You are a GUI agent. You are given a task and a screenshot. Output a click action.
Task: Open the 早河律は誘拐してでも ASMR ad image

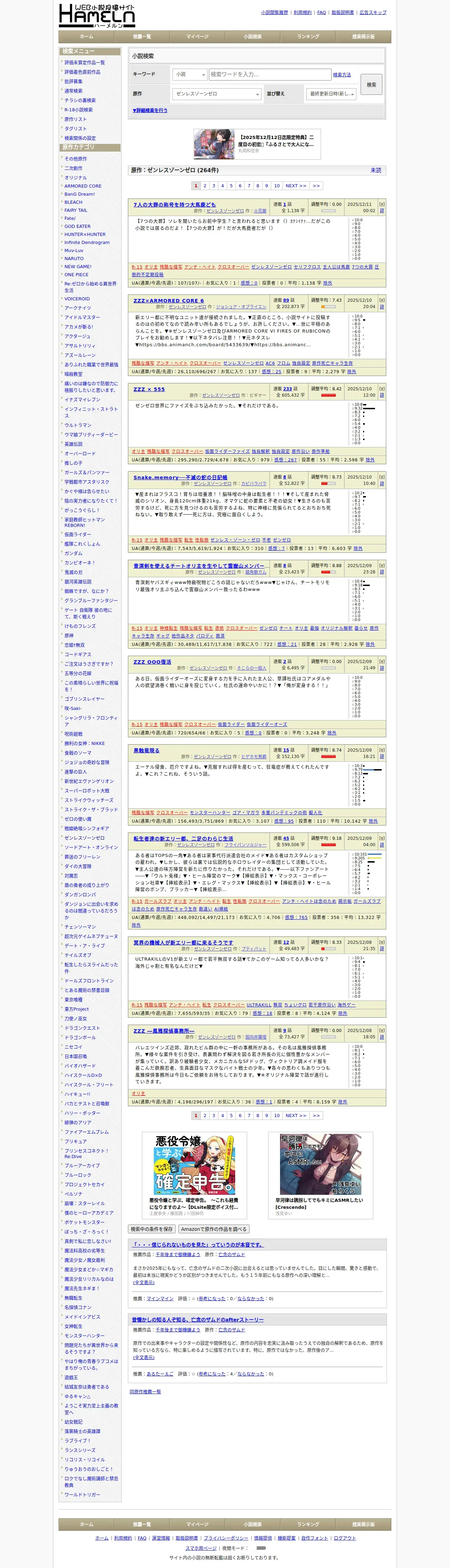click(321, 1164)
